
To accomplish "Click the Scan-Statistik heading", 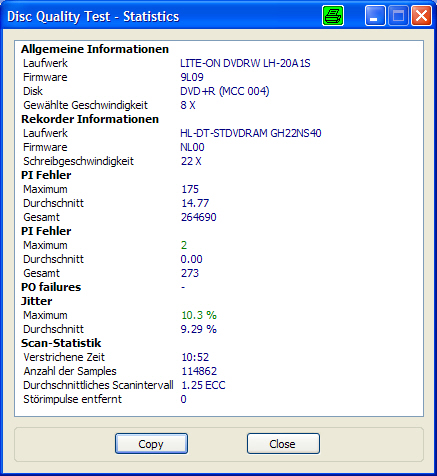I will [61, 343].
